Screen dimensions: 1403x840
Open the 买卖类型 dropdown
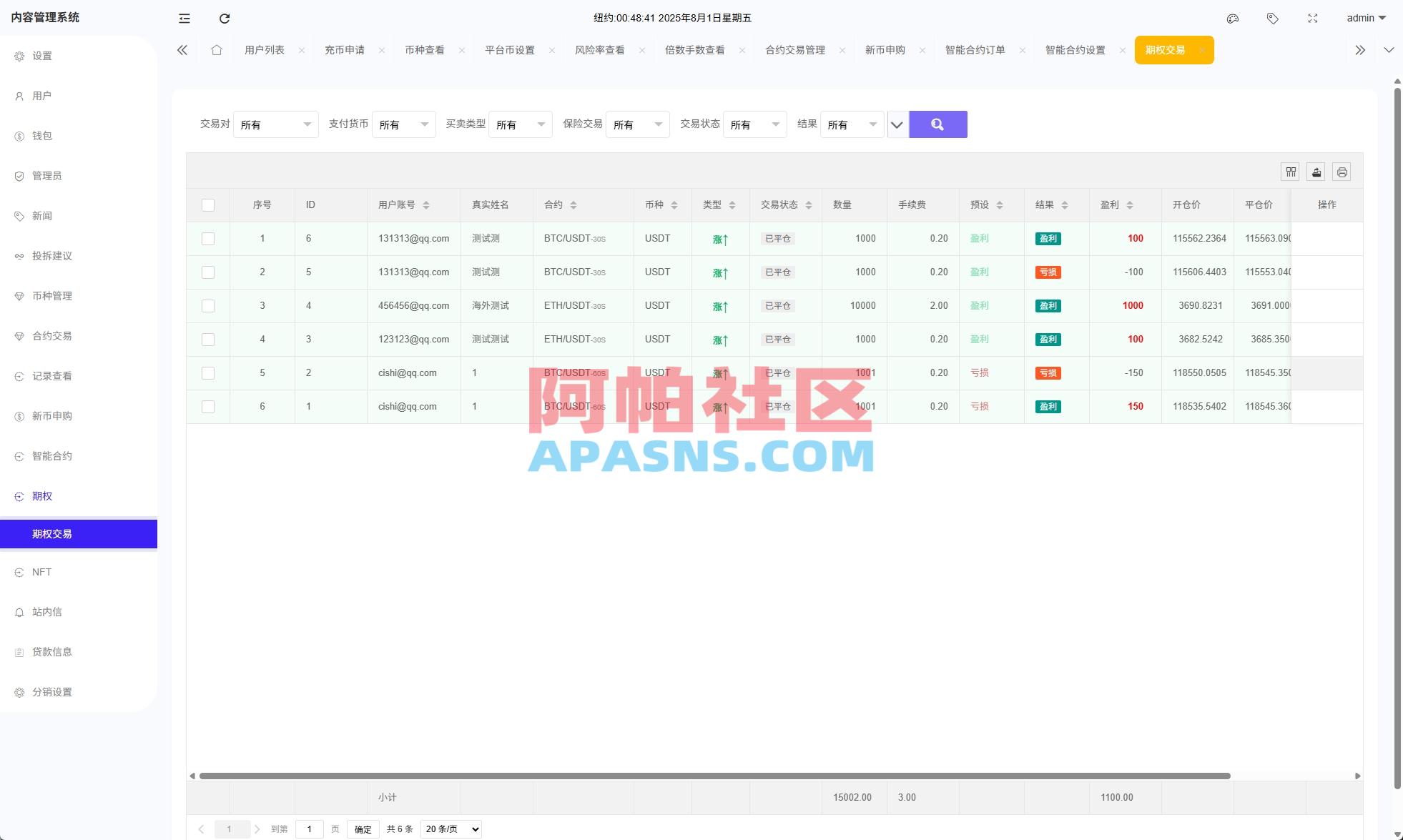pyautogui.click(x=521, y=124)
